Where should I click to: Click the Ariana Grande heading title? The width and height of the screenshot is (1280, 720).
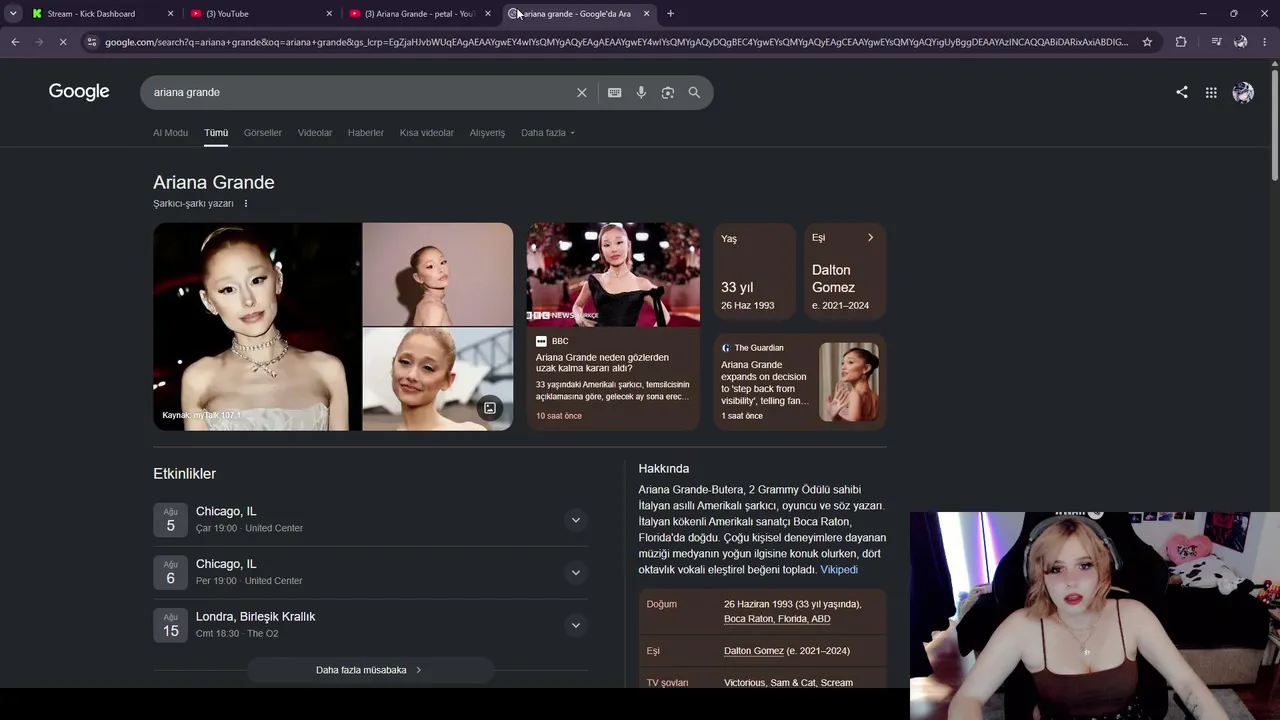point(214,182)
